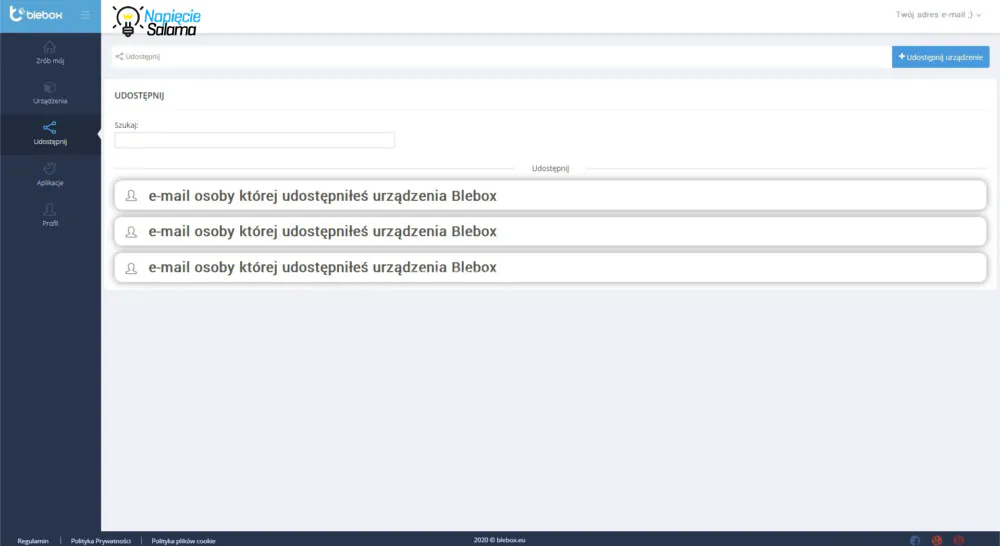Open the Polityka plików cookie link
The width and height of the screenshot is (1000, 546).
tap(184, 541)
